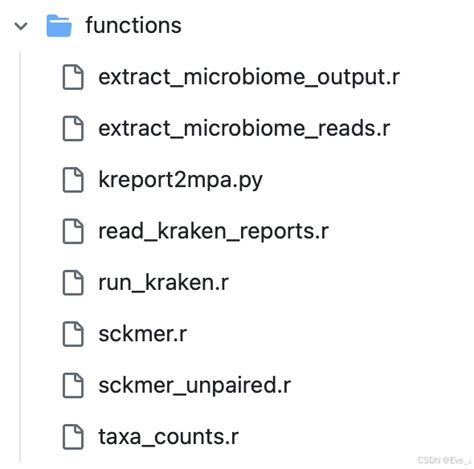Click file icon beside kreport2mpa.py
Screen dimensions: 474x469
tap(73, 180)
